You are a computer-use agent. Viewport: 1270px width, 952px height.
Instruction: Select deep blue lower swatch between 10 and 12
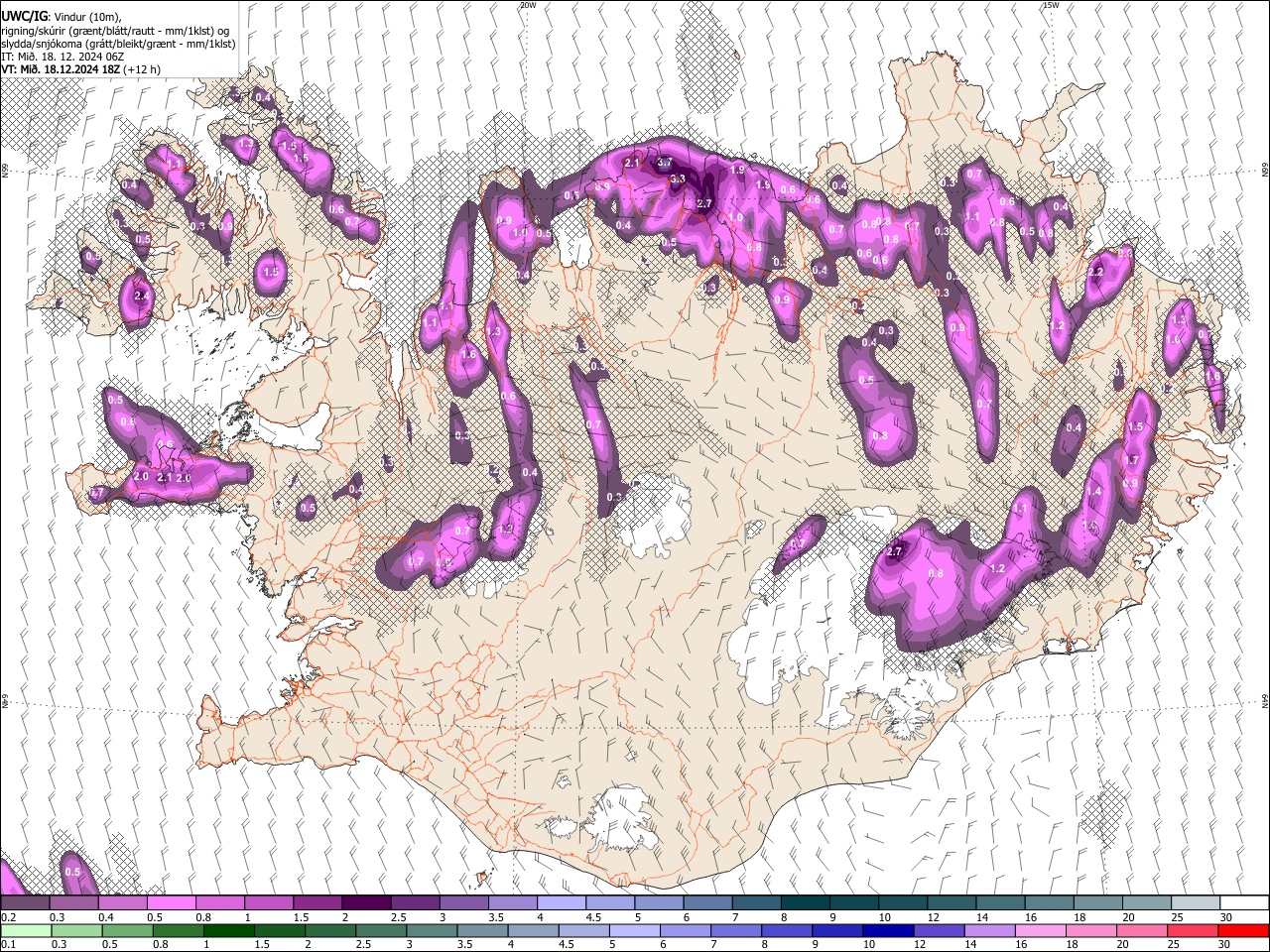point(888,930)
